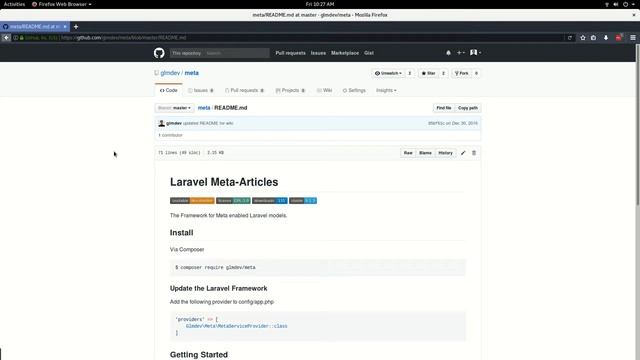Click the Firefox back arrow button

click(x=6, y=38)
